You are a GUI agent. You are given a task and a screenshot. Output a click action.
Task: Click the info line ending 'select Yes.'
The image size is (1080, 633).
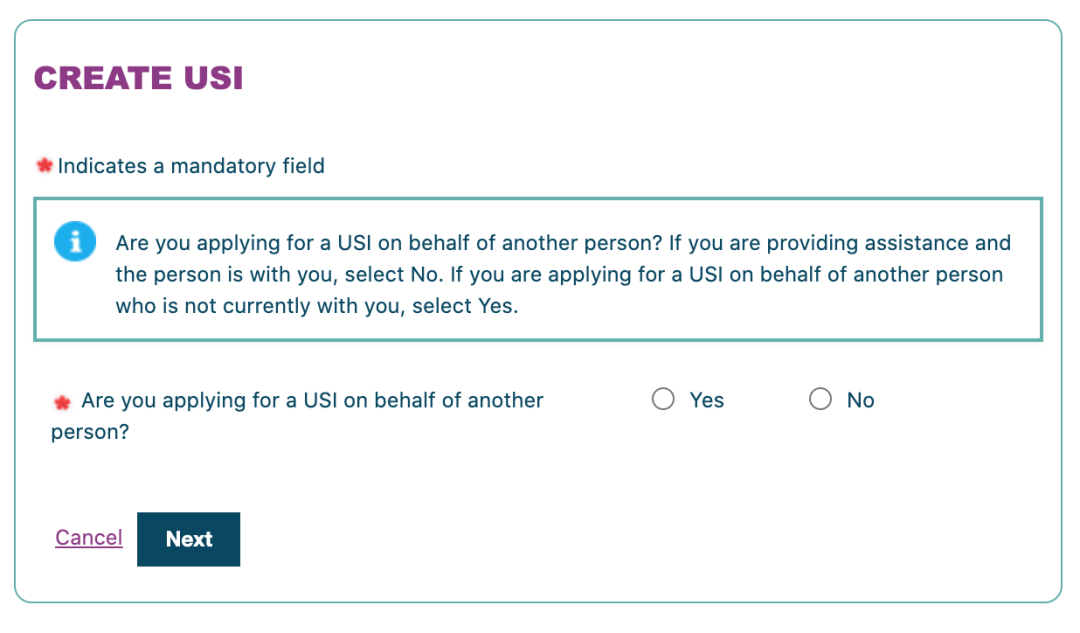[317, 306]
